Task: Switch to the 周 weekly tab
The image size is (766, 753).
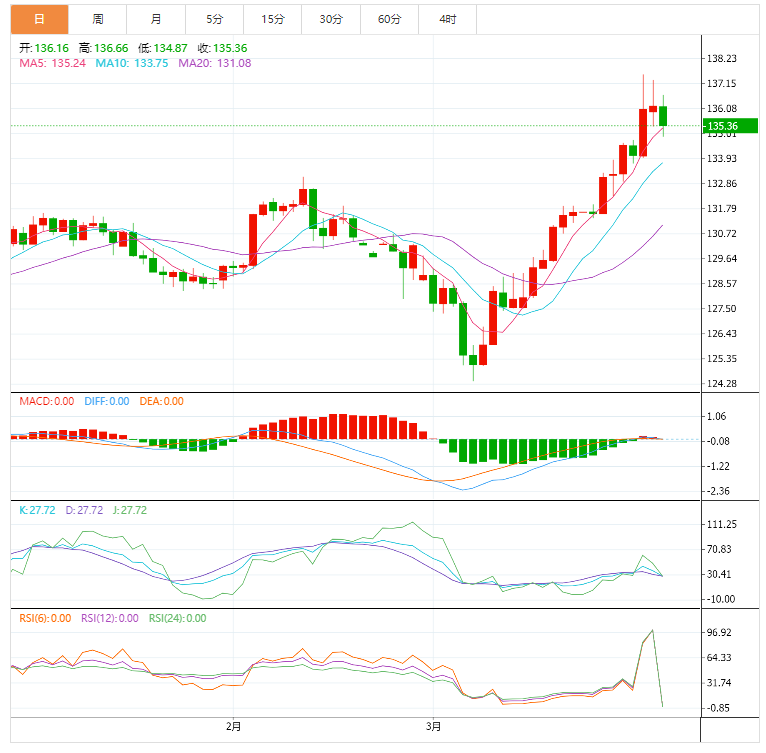Action: 98,19
